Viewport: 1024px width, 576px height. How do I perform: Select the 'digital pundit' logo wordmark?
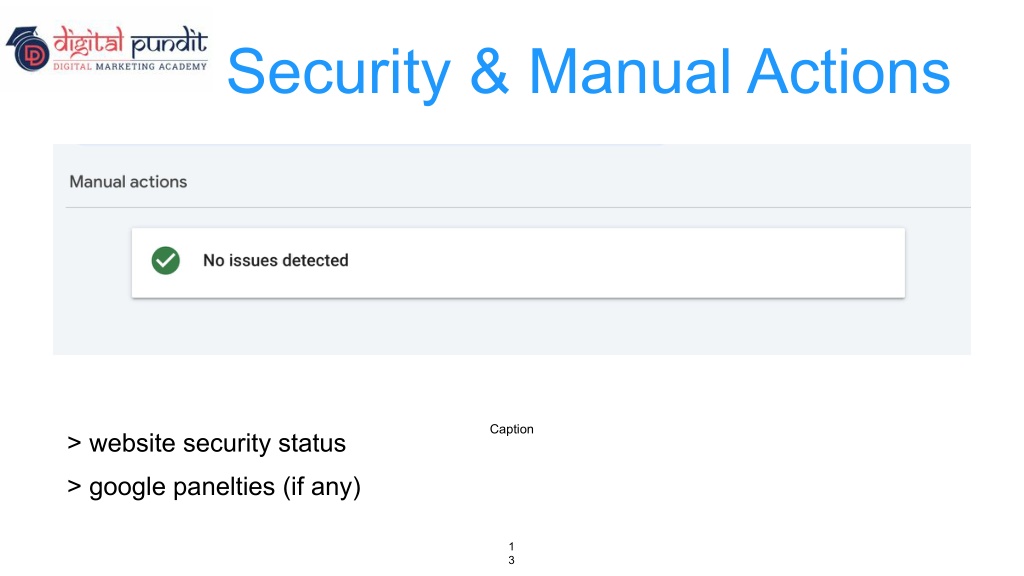[130, 42]
